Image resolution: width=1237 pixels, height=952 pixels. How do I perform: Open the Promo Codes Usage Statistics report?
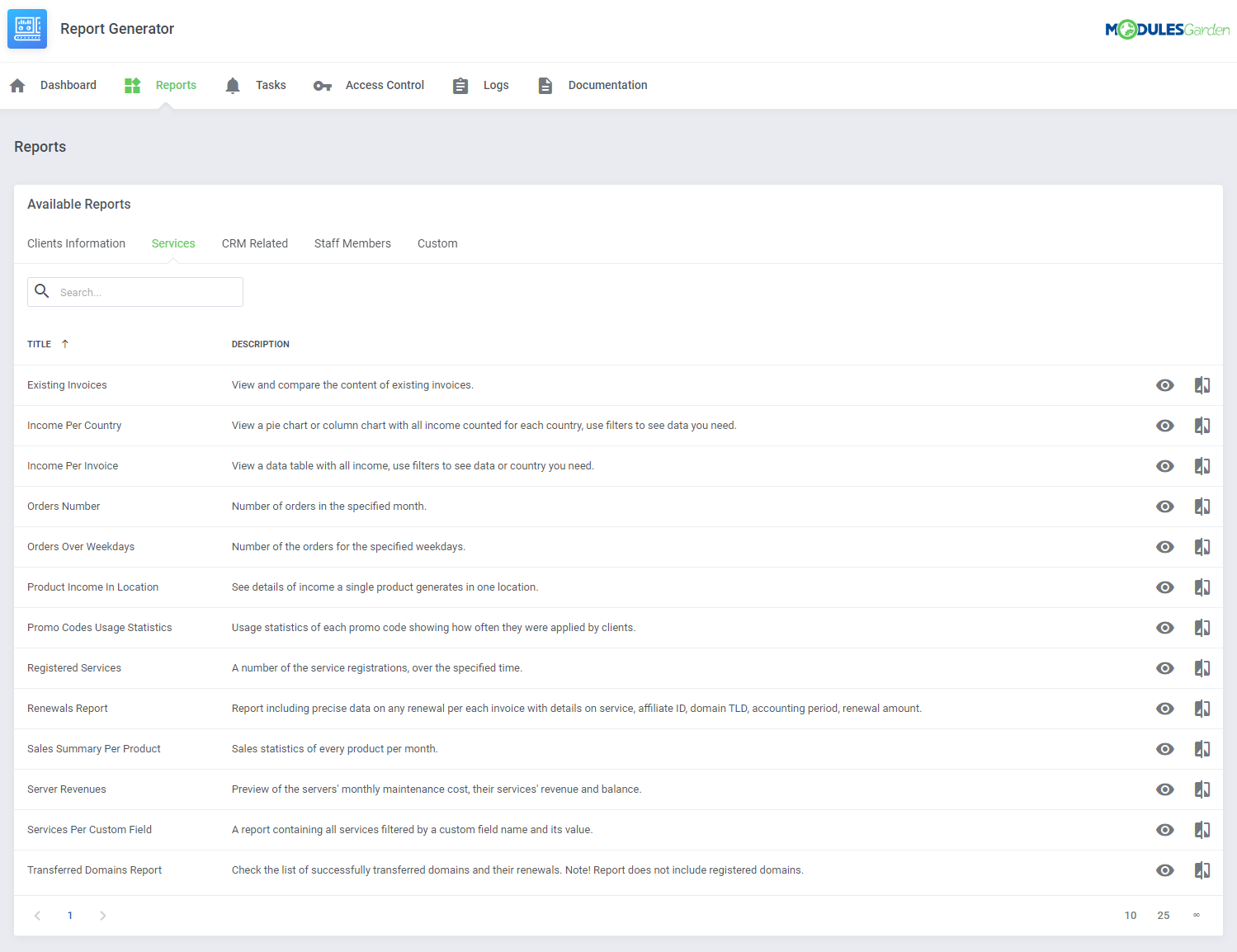click(x=99, y=627)
